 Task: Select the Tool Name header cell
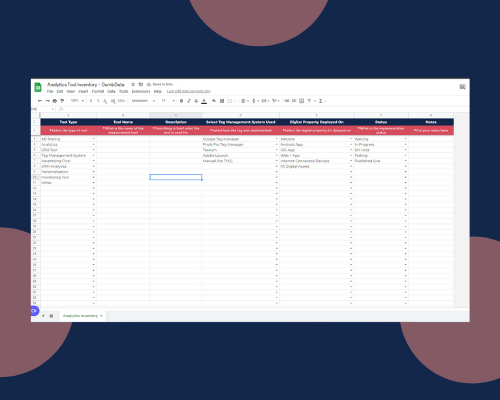(123, 122)
